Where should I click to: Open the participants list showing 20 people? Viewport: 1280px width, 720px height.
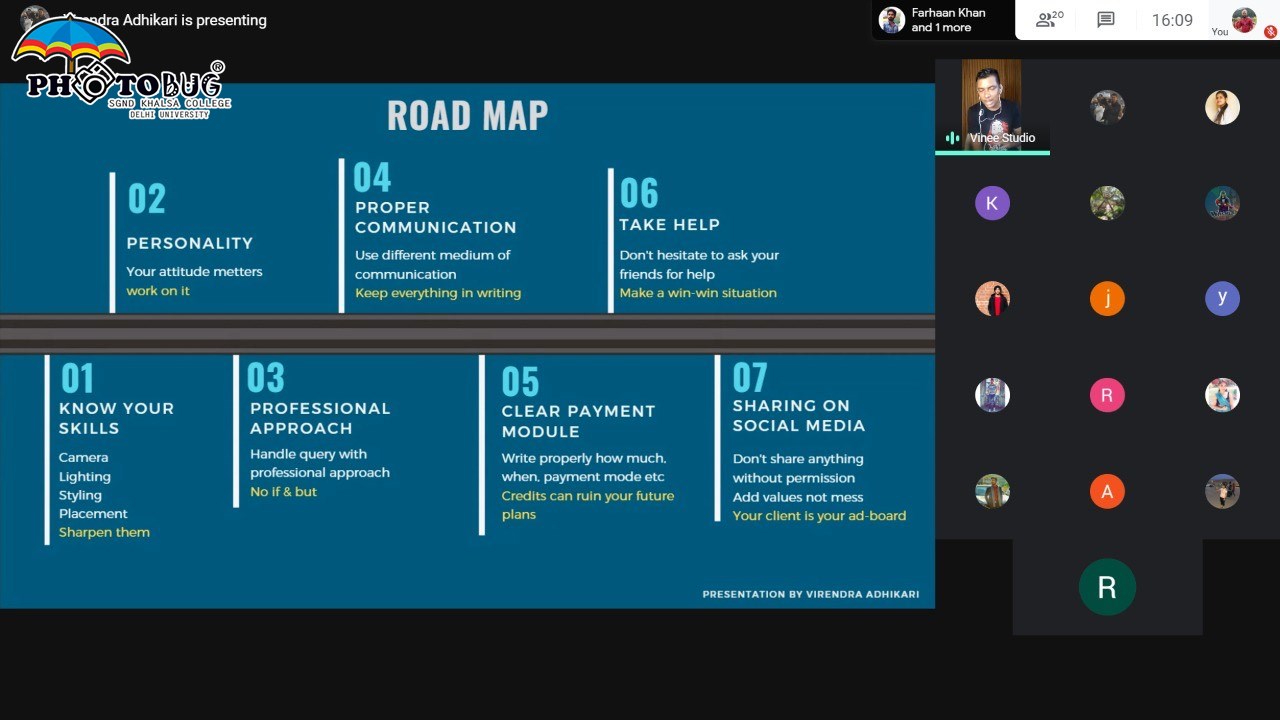click(1049, 20)
